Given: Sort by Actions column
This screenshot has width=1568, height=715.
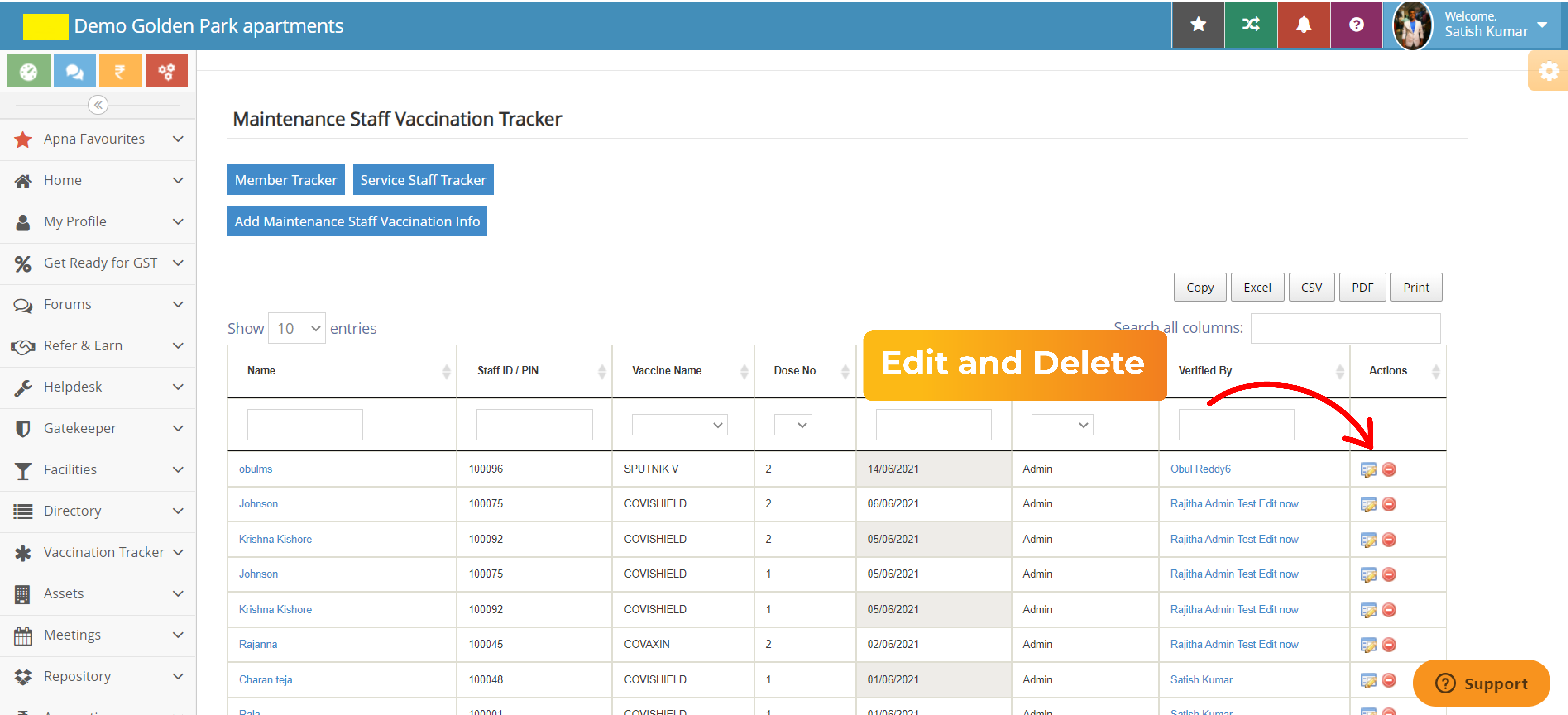Looking at the screenshot, I should (1398, 371).
